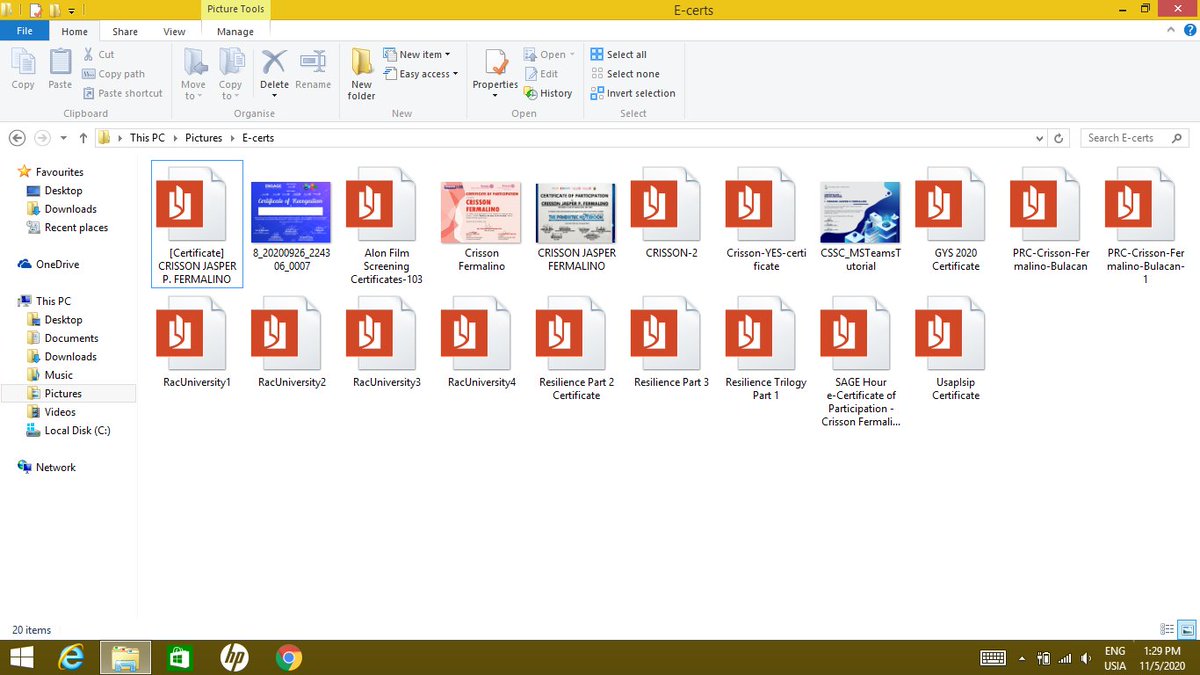Expand the ribbon minimize chevron

(1169, 32)
